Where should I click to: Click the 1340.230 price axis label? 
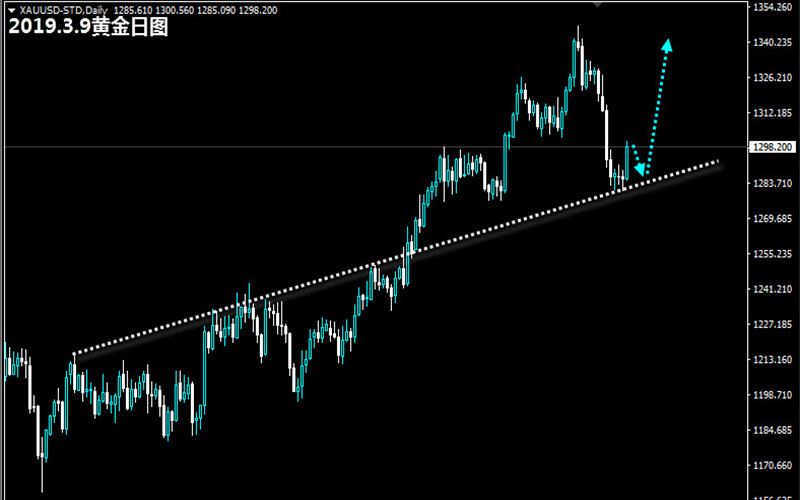pyautogui.click(x=774, y=42)
